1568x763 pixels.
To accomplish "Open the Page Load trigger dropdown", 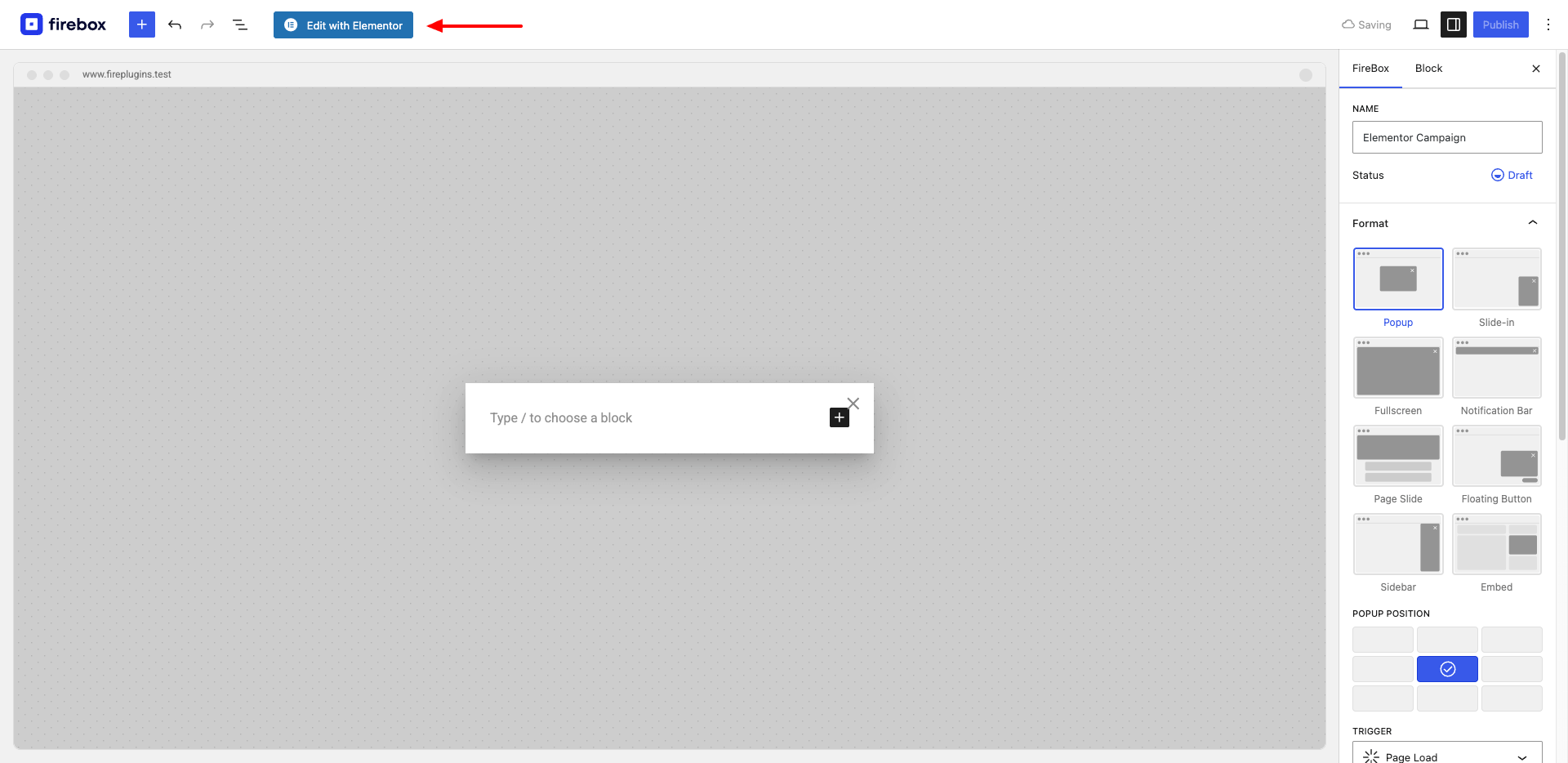I will point(1447,753).
